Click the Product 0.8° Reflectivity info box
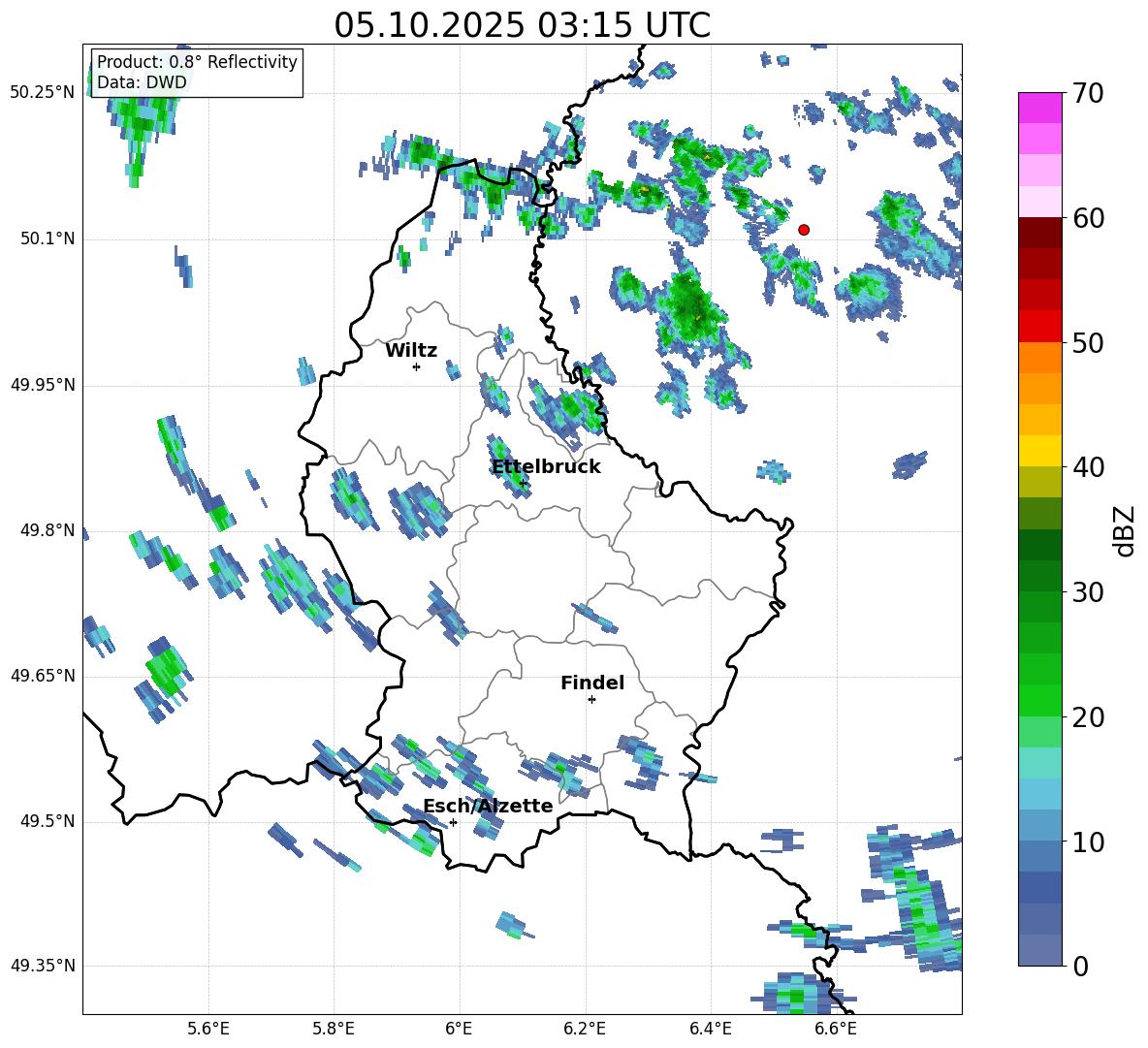 [x=197, y=73]
